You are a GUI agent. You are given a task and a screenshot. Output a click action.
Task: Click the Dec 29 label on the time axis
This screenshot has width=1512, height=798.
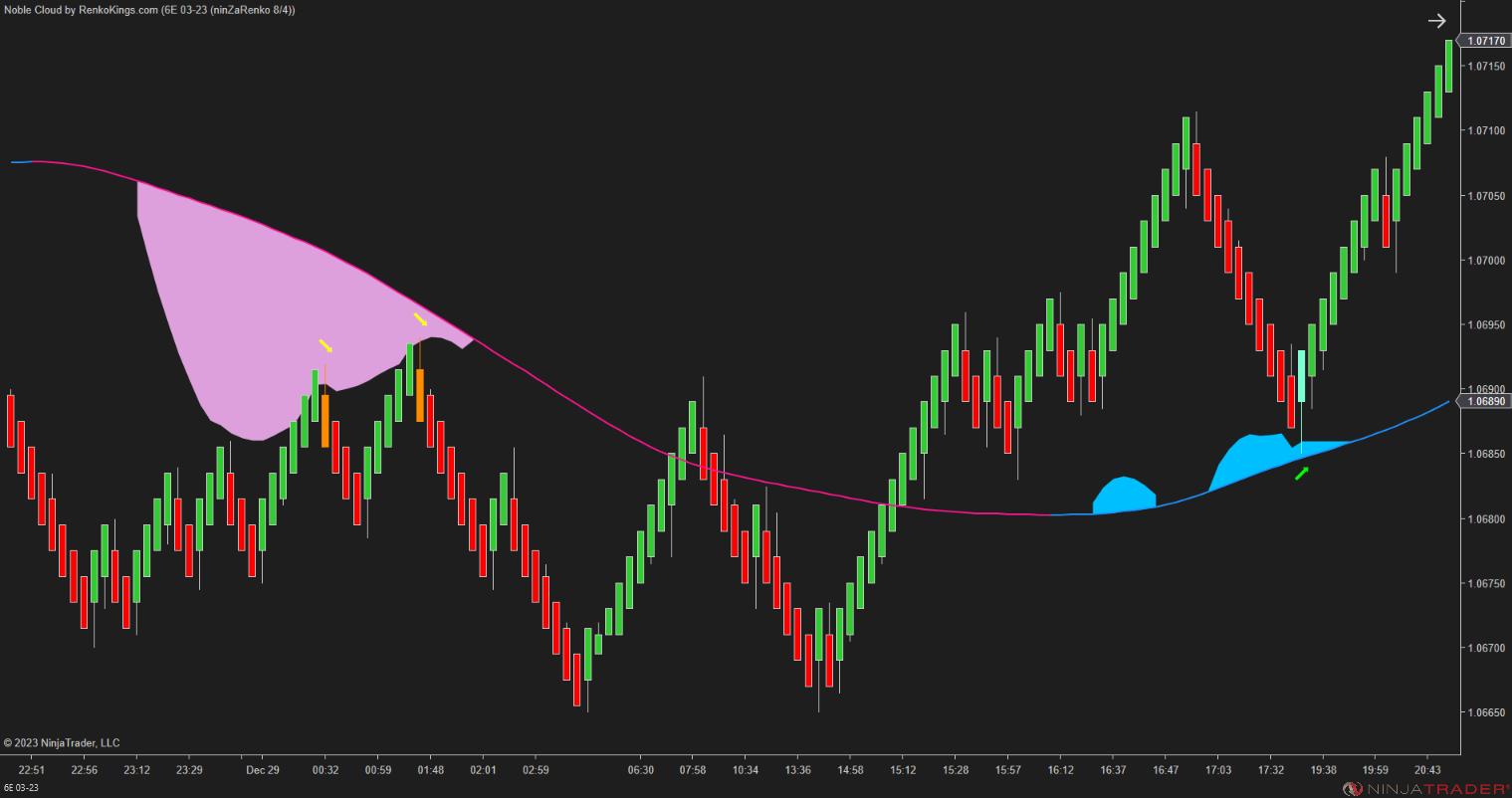click(x=261, y=769)
